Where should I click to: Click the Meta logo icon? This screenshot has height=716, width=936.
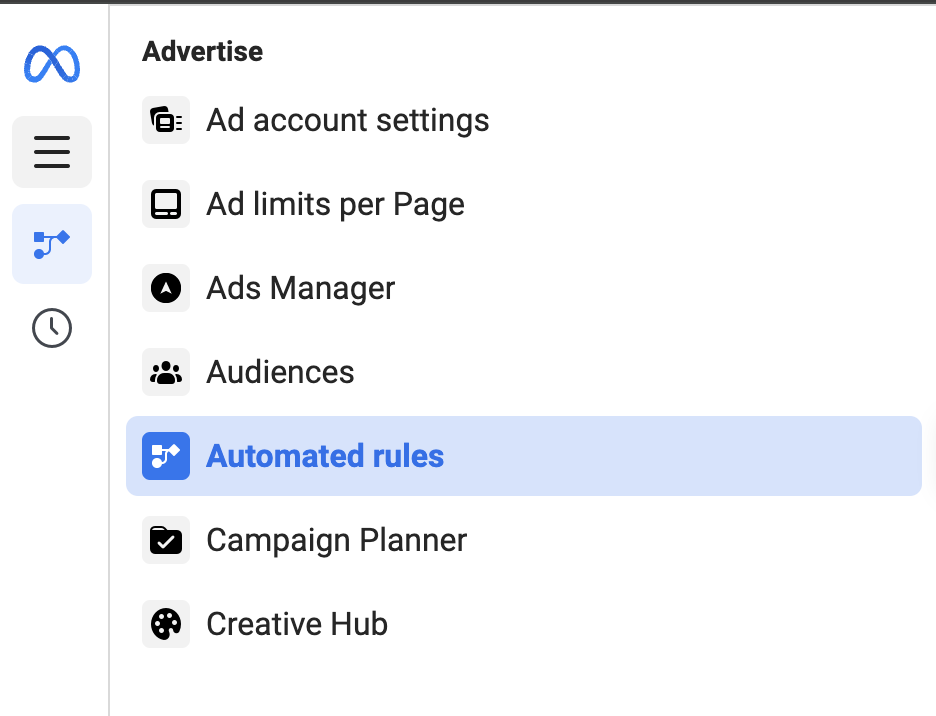52,63
